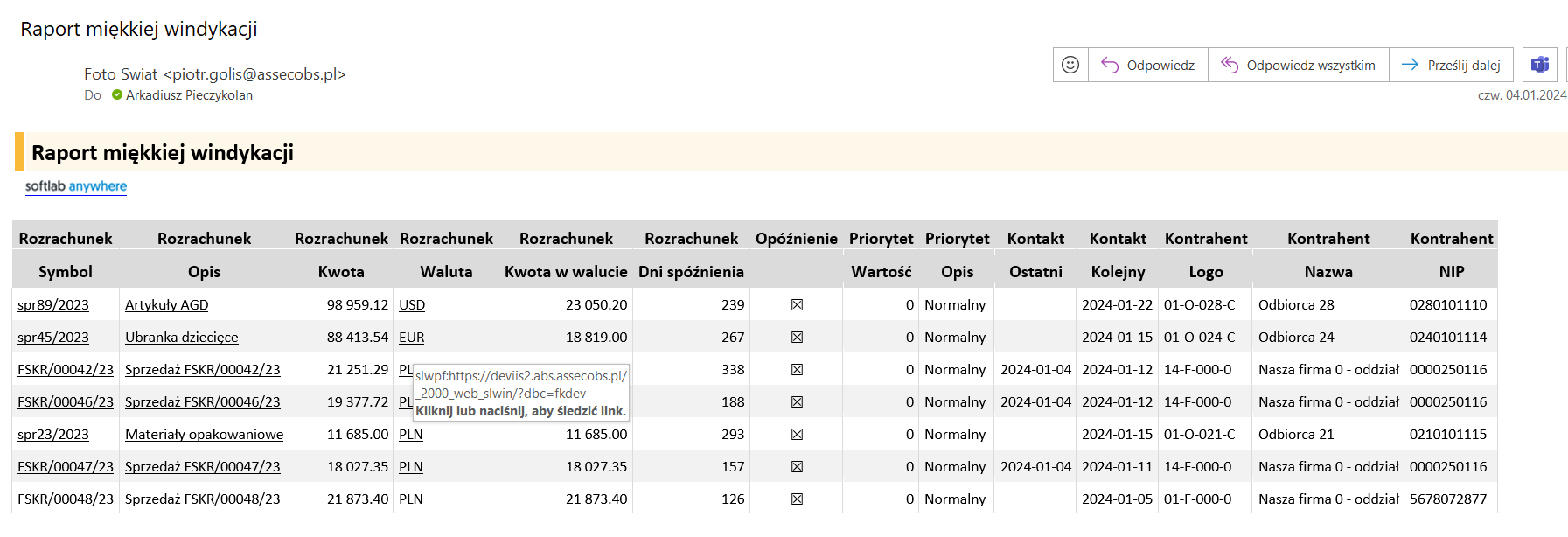Click Odpowiedz wszystkim reply-all button
Screen dimensions: 1568x537
coord(1299,65)
